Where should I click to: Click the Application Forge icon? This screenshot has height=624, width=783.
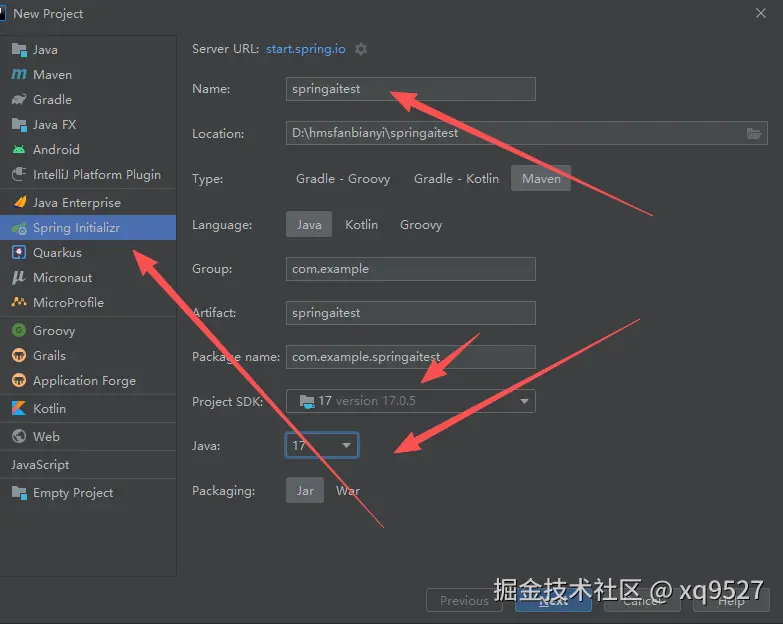pos(19,380)
